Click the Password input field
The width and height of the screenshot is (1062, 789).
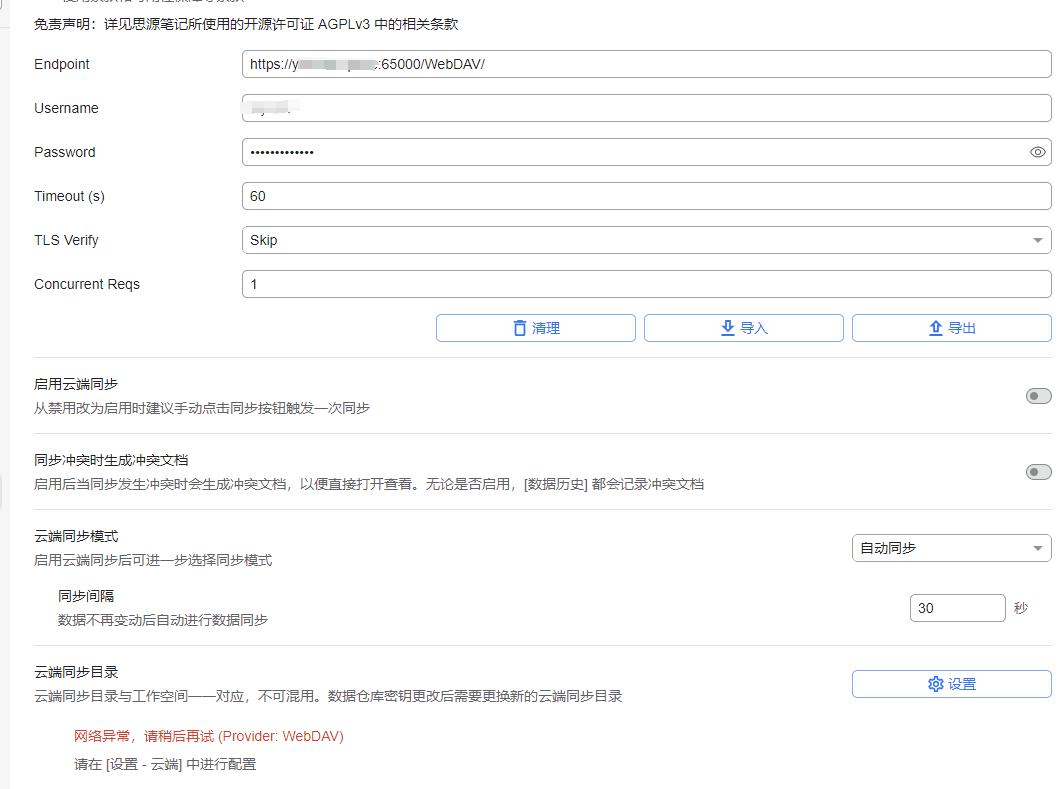pos(630,152)
